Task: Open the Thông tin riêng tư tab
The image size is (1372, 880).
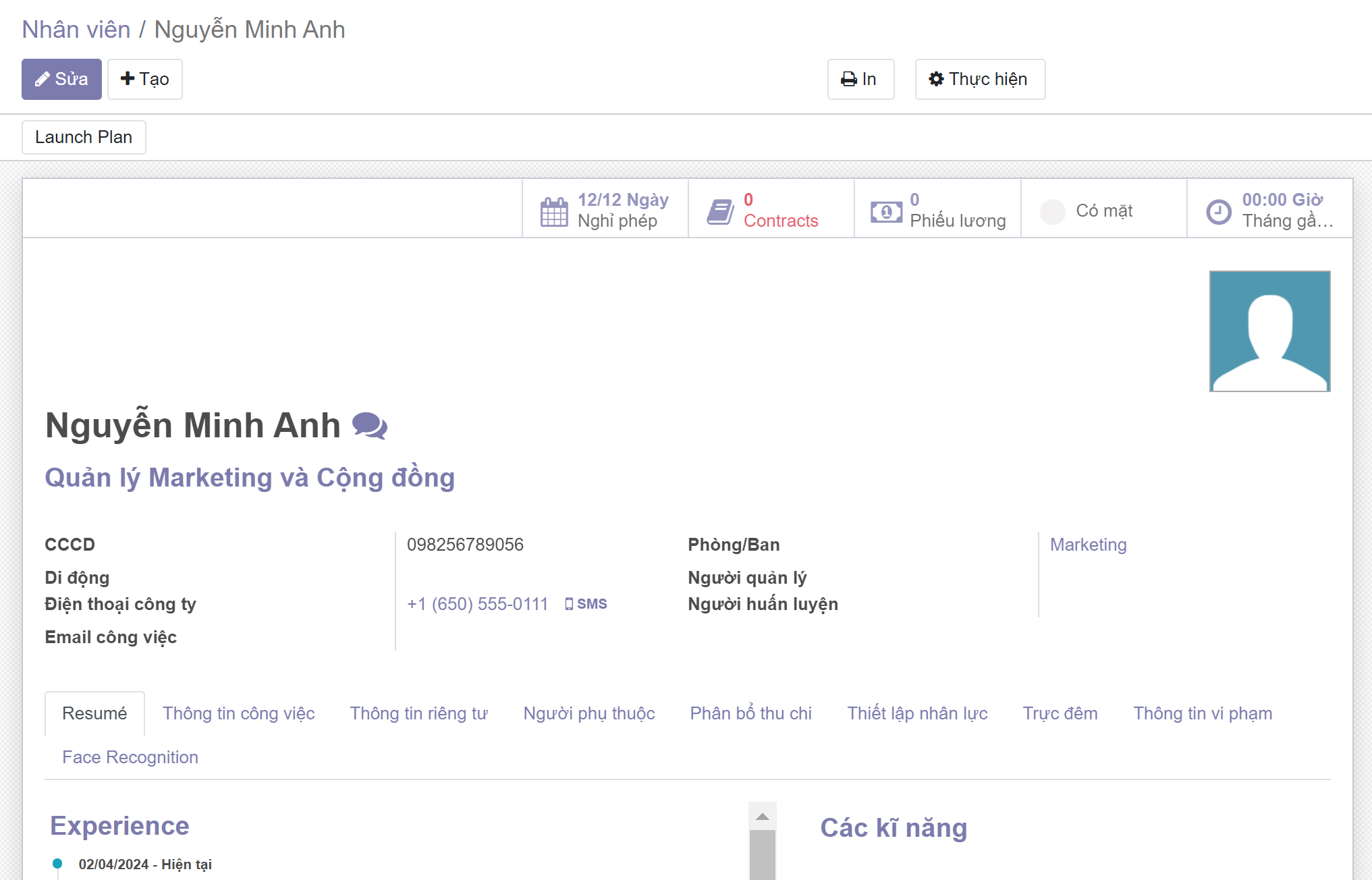Action: [x=418, y=713]
